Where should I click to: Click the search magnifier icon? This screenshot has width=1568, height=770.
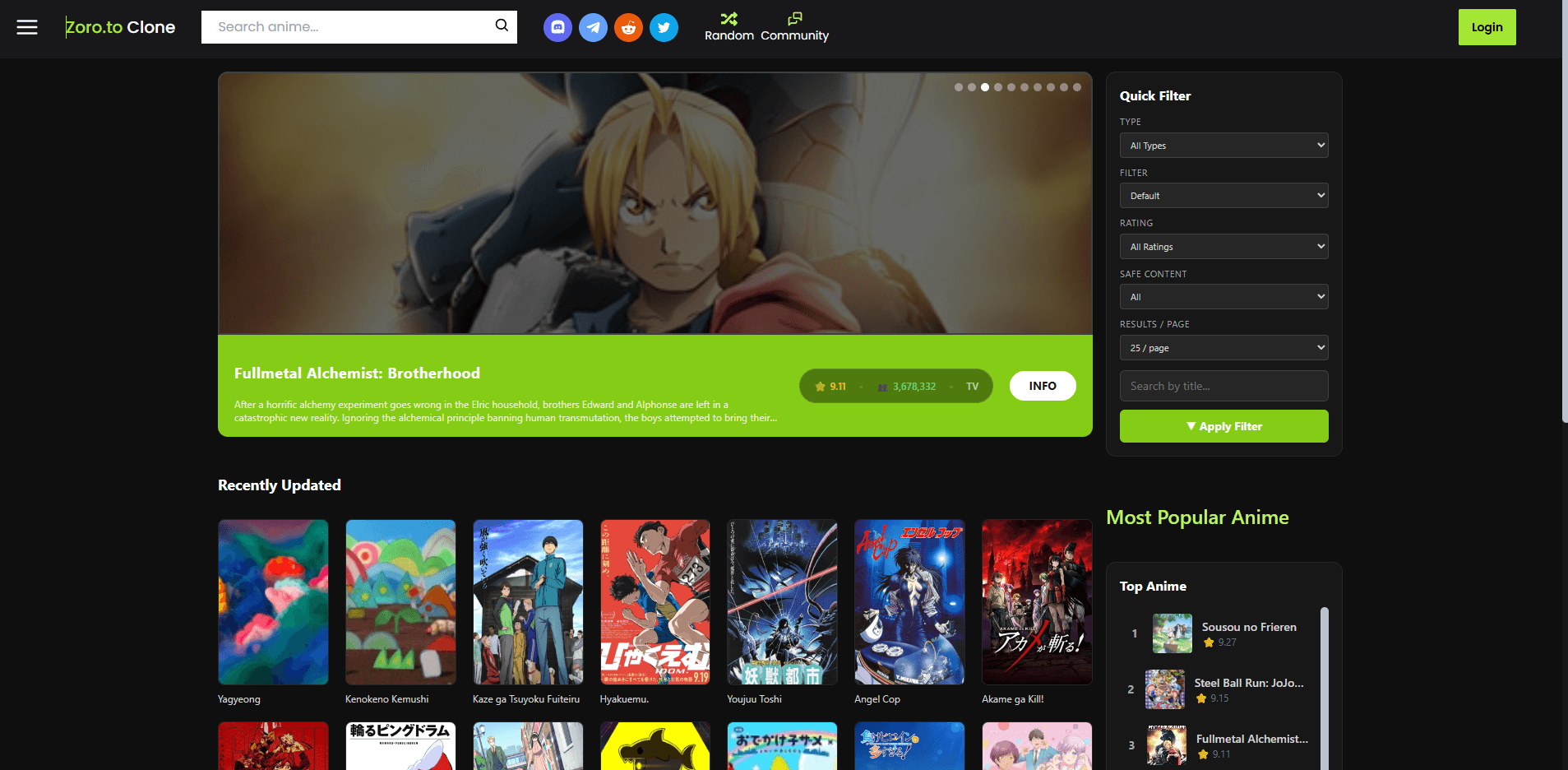point(502,26)
